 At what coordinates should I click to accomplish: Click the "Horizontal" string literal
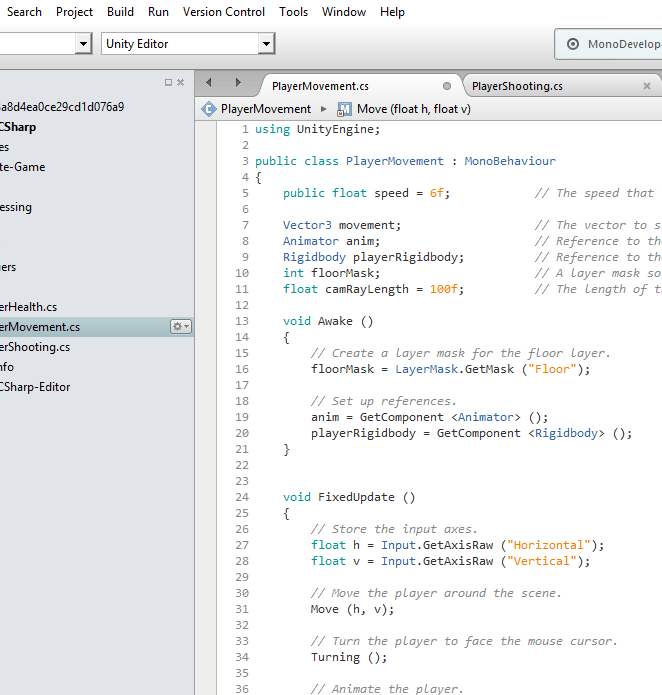click(549, 545)
